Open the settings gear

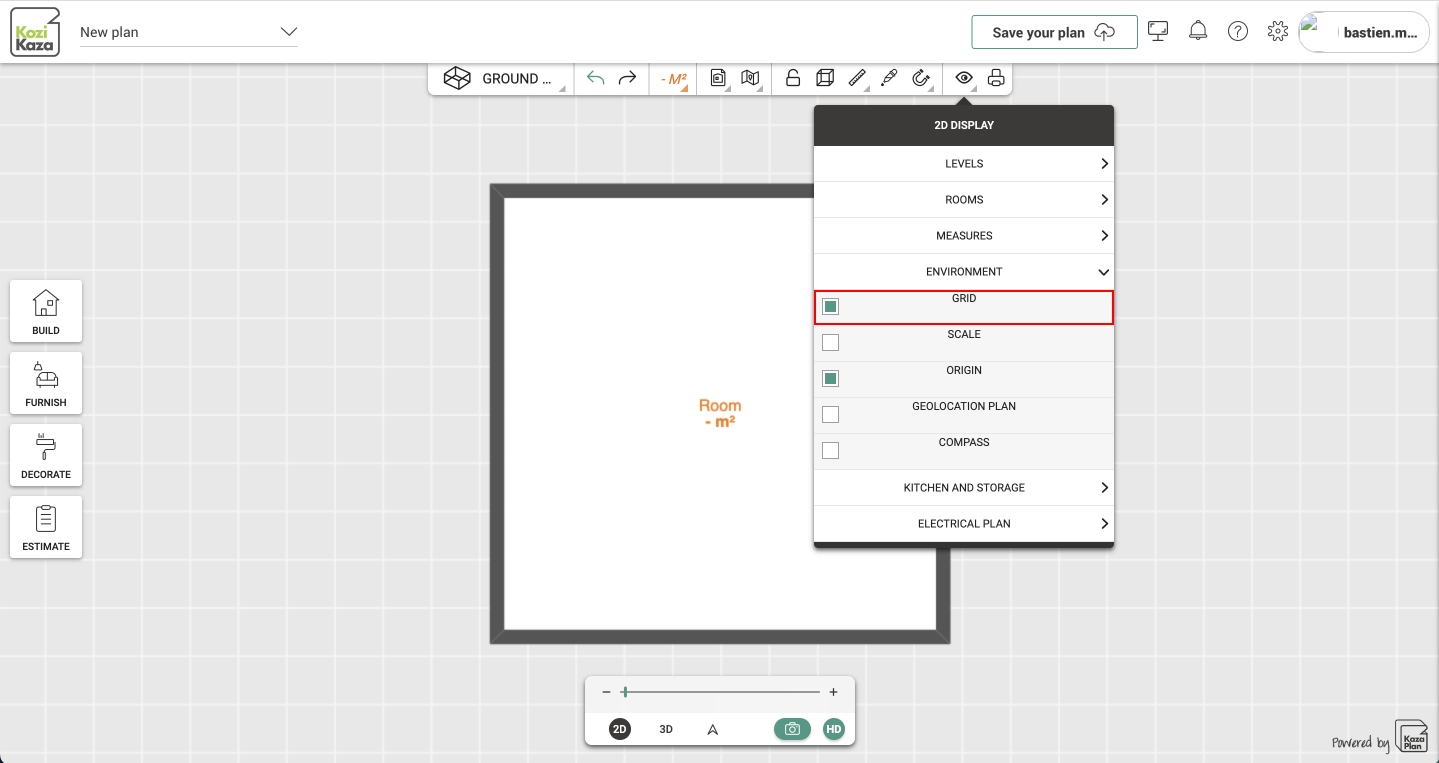click(x=1277, y=31)
